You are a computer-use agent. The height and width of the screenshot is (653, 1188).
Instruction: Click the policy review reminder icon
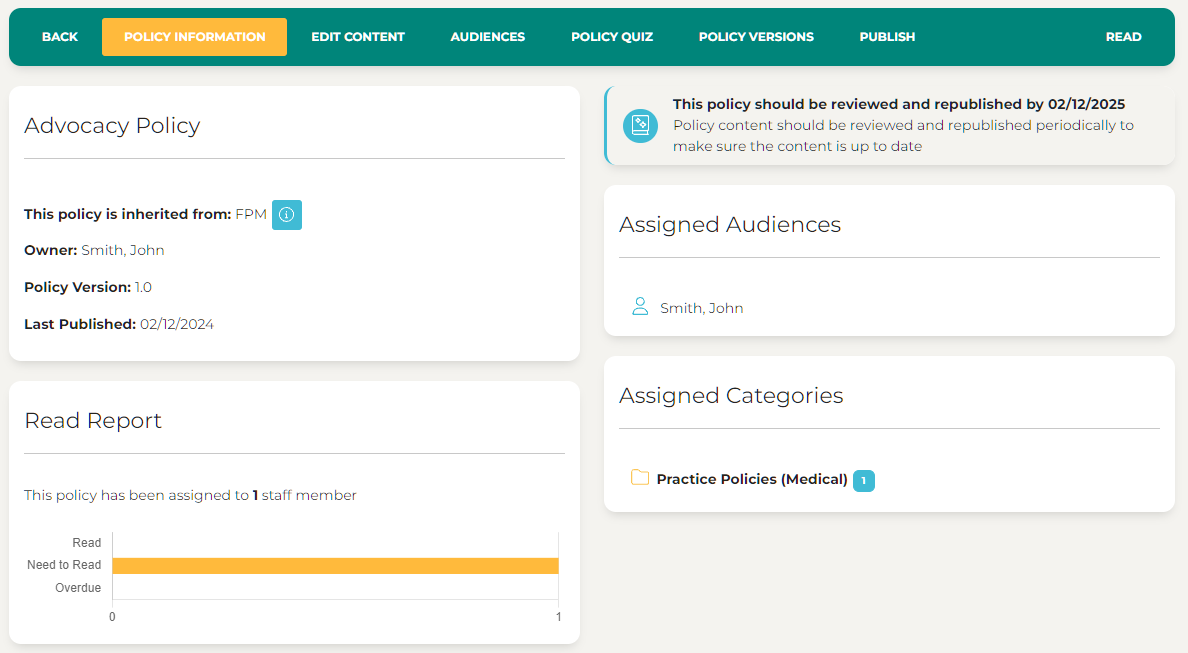pos(640,125)
